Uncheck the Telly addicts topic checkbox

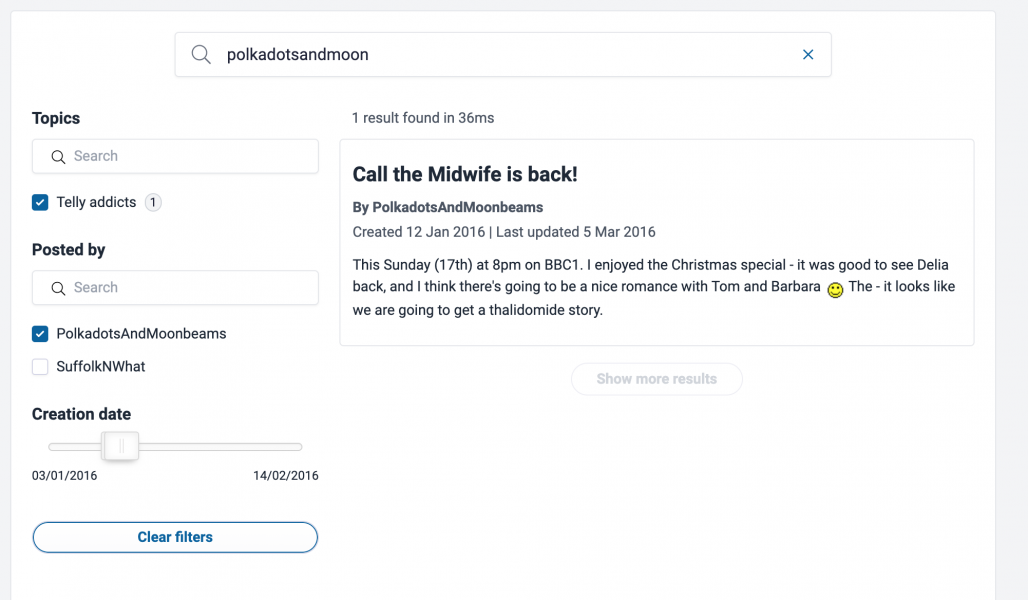(40, 203)
